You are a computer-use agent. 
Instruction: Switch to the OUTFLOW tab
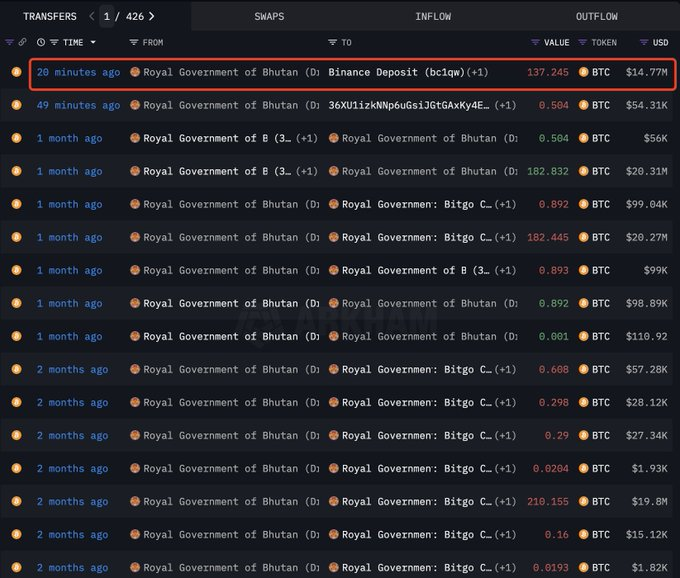coord(596,16)
